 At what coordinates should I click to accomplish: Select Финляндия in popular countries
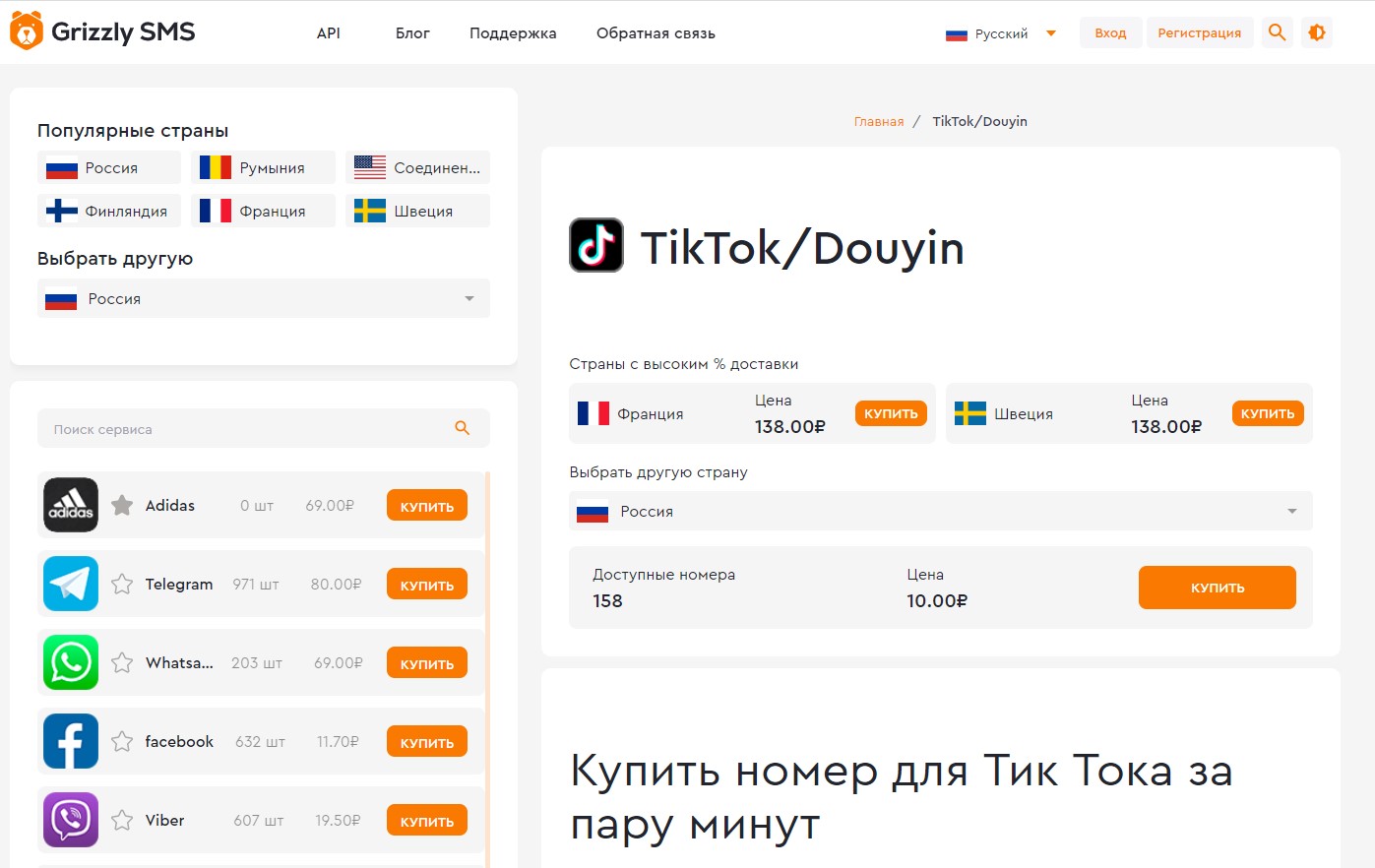tap(109, 211)
